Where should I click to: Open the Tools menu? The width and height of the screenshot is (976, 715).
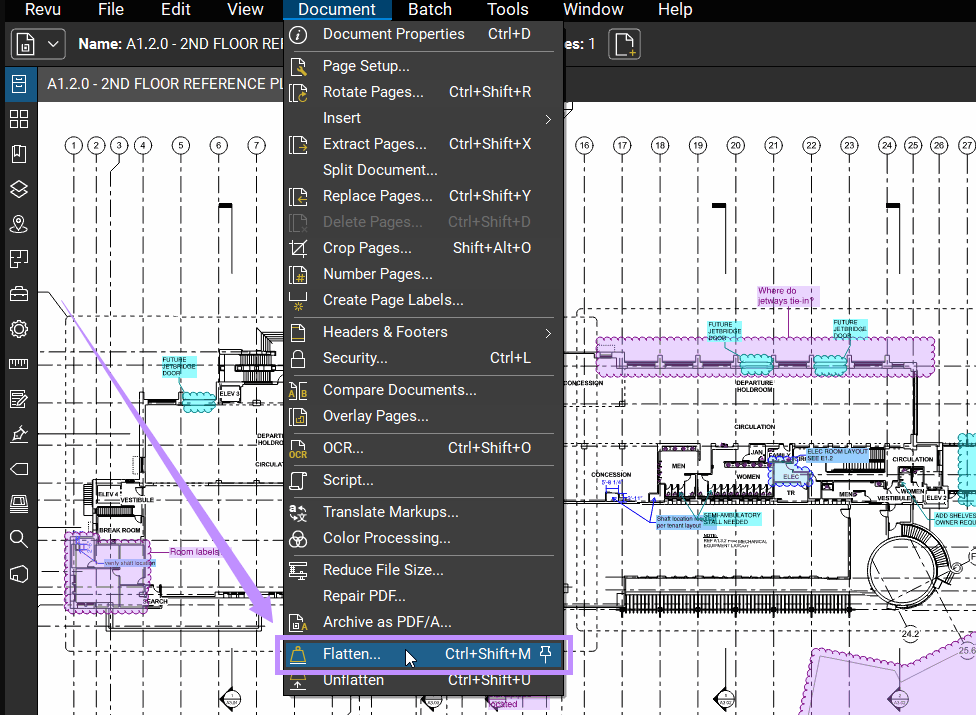(507, 10)
